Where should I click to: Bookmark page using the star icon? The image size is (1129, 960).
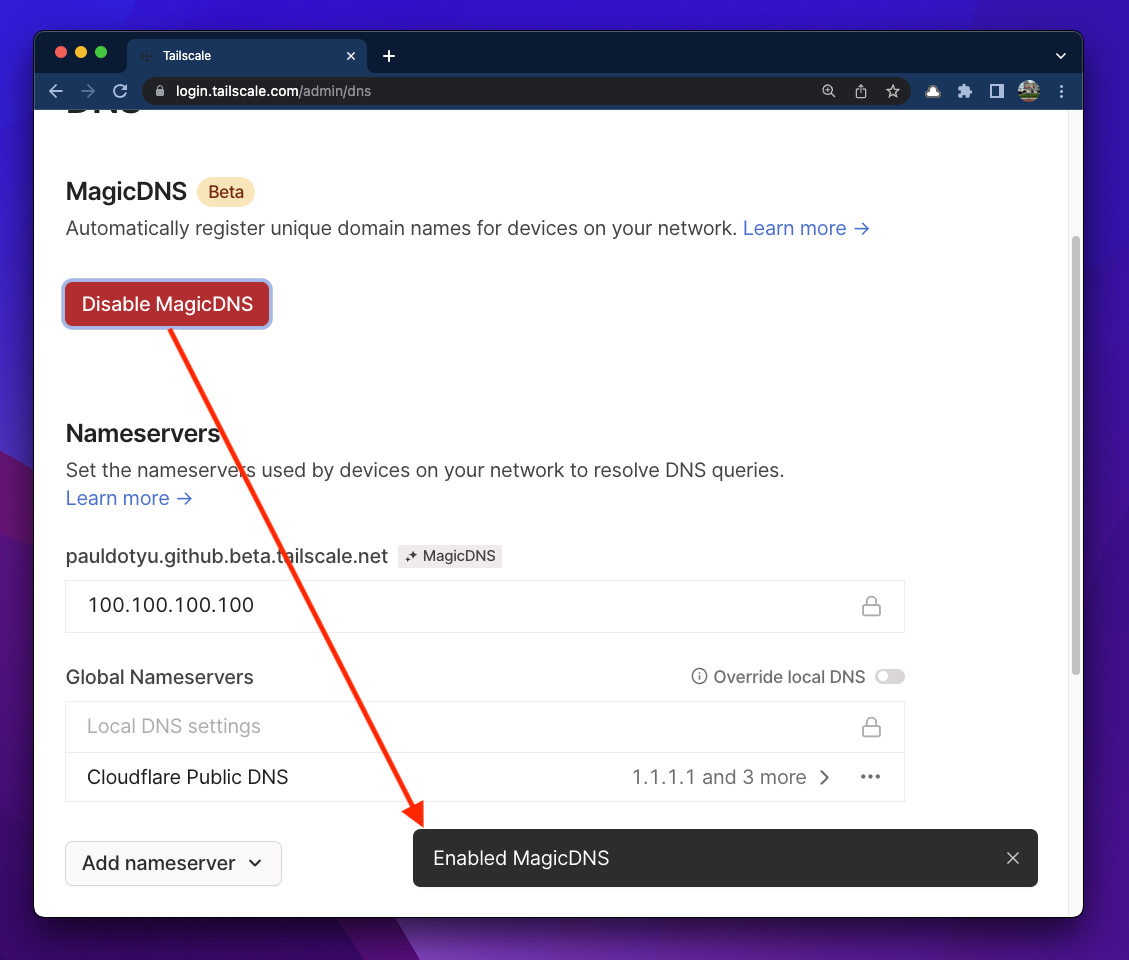(x=893, y=91)
